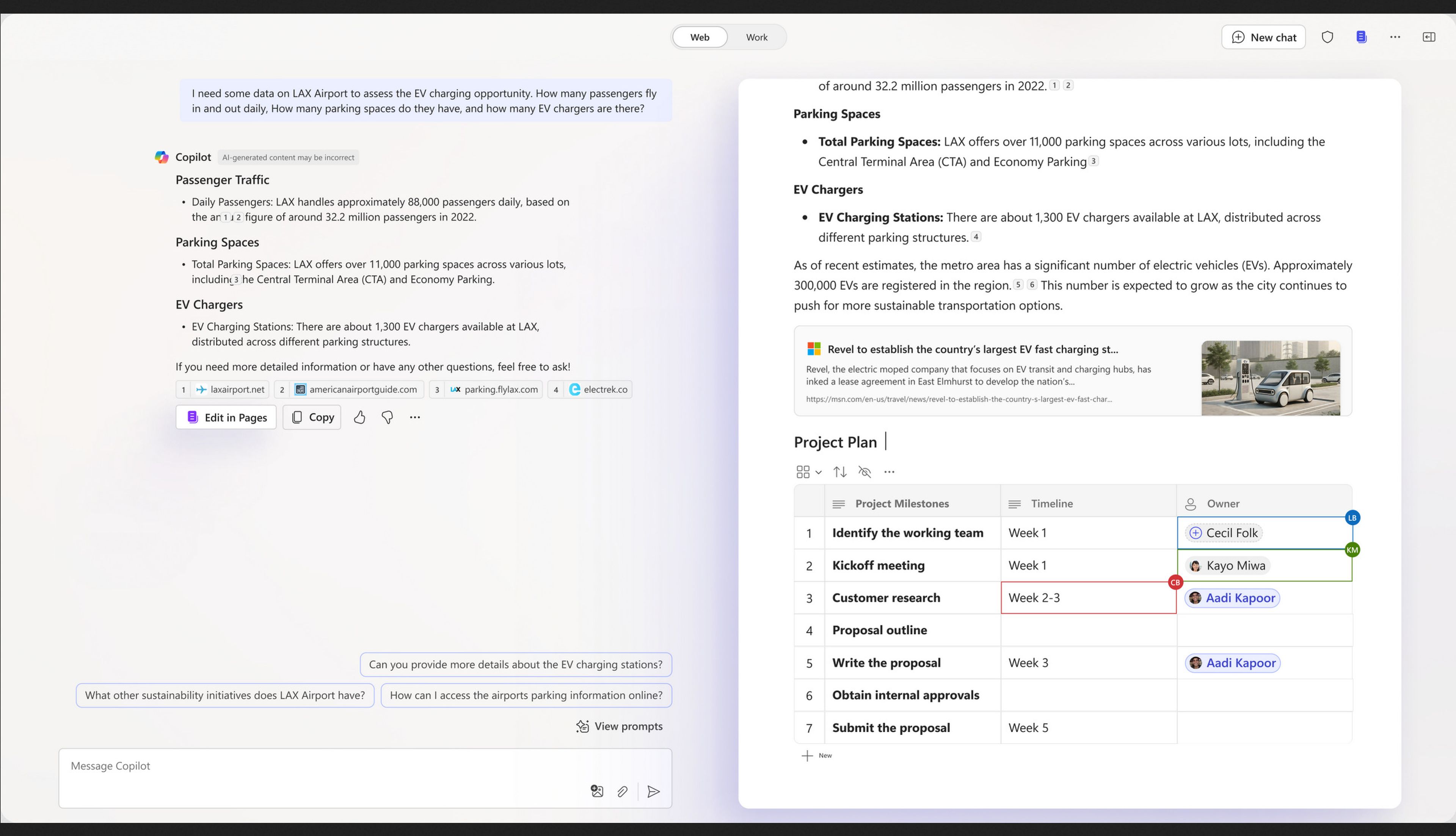Open the Revel EV fast charging article card

pyautogui.click(x=1073, y=371)
